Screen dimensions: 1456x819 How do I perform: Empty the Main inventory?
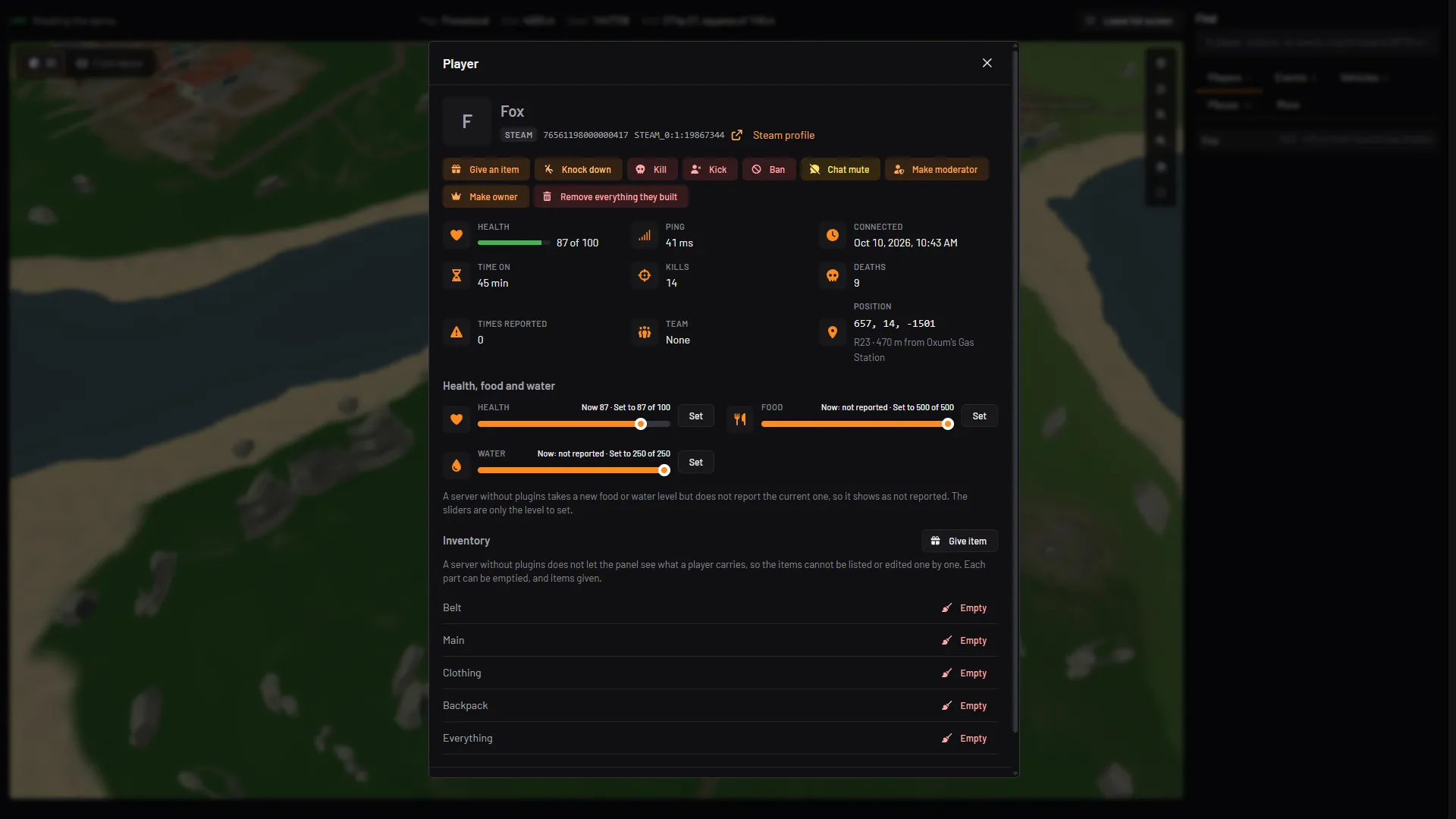point(965,641)
